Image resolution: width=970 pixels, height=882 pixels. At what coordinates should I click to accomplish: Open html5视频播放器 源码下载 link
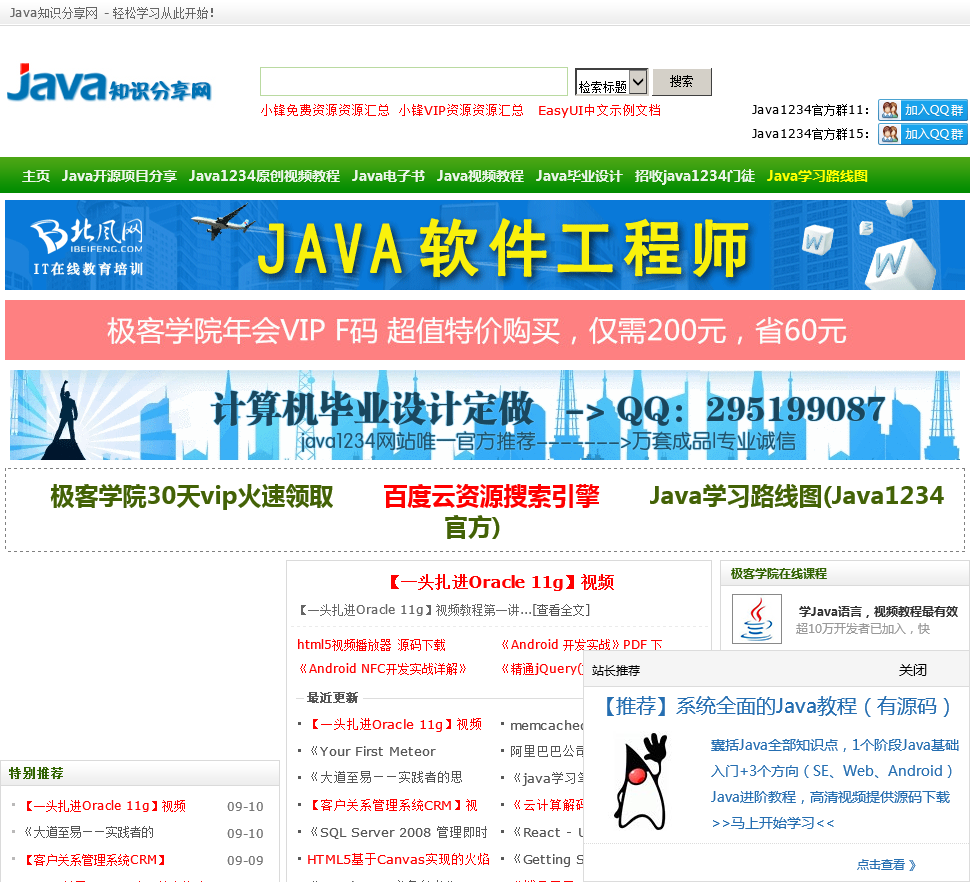pos(371,645)
